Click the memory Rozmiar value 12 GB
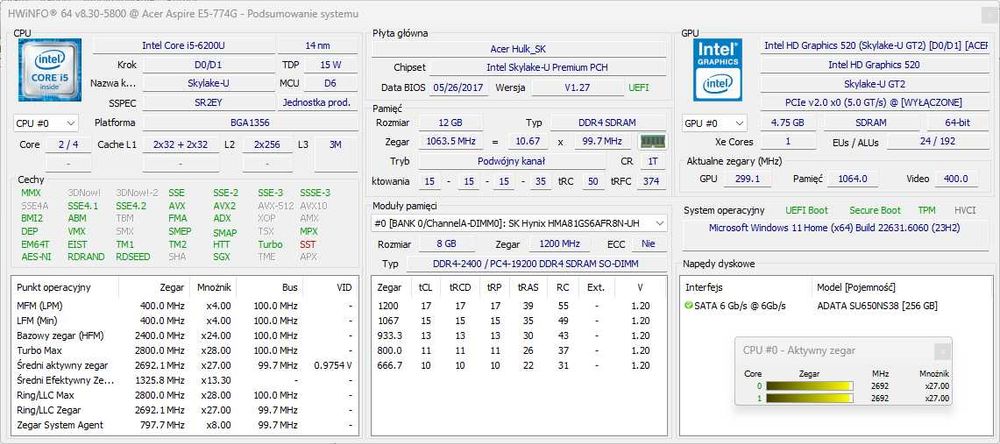 click(450, 122)
